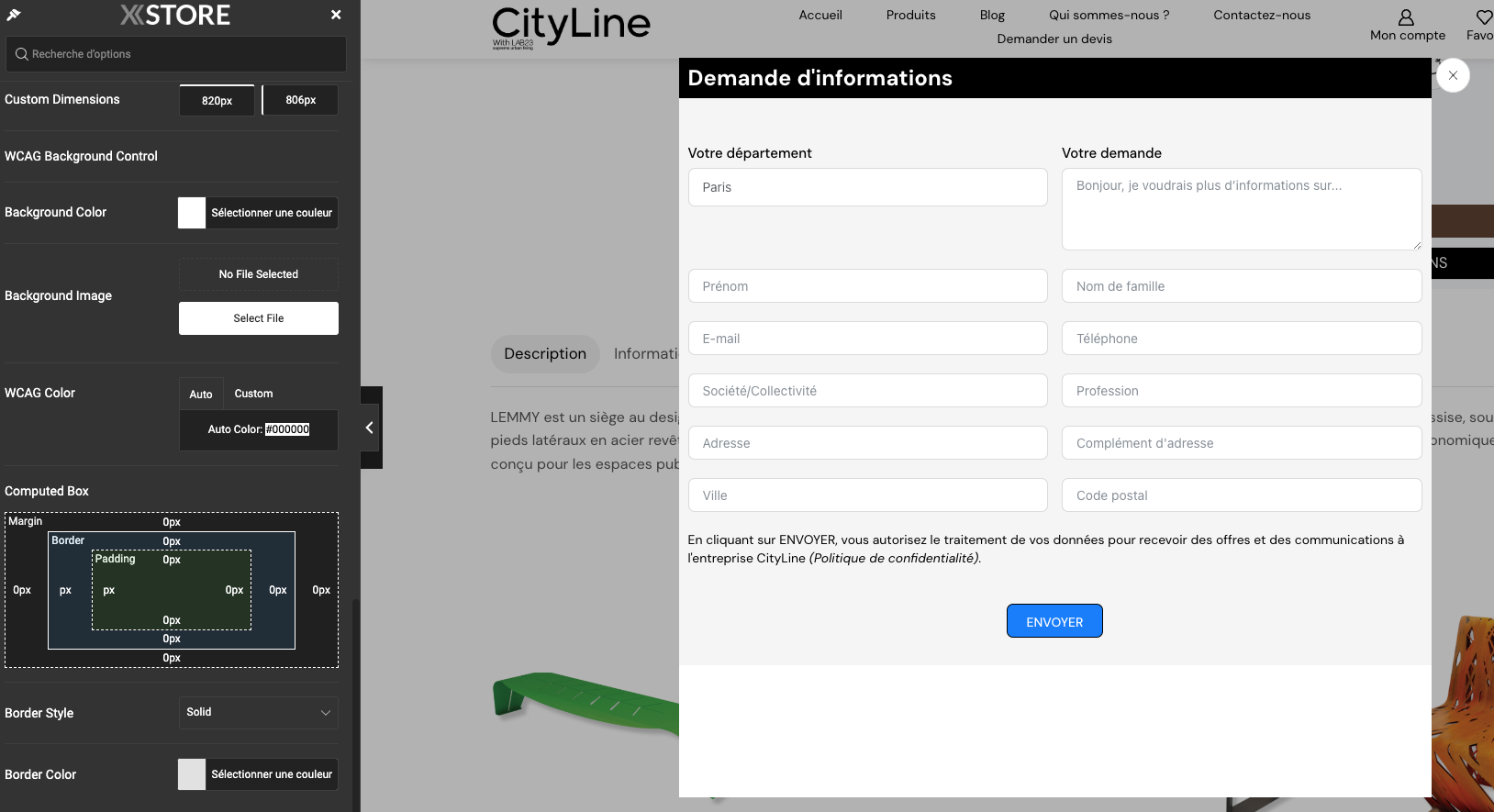Open Contactez-nous menu item
1494x812 pixels.
click(x=1262, y=15)
